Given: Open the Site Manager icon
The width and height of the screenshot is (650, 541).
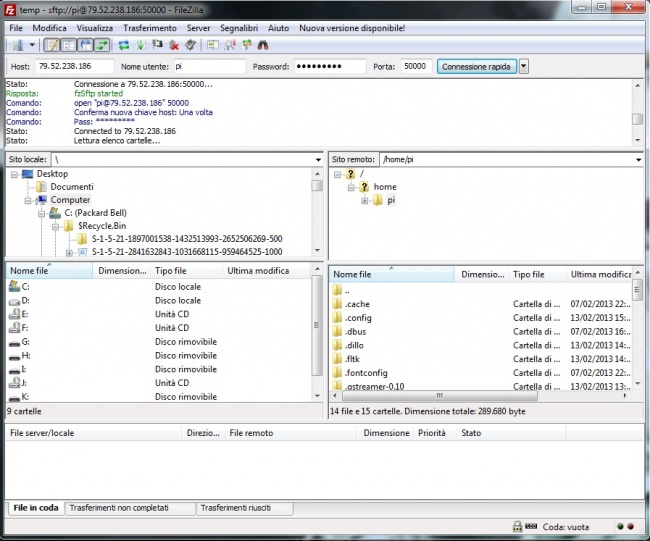Looking at the screenshot, I should (x=17, y=45).
